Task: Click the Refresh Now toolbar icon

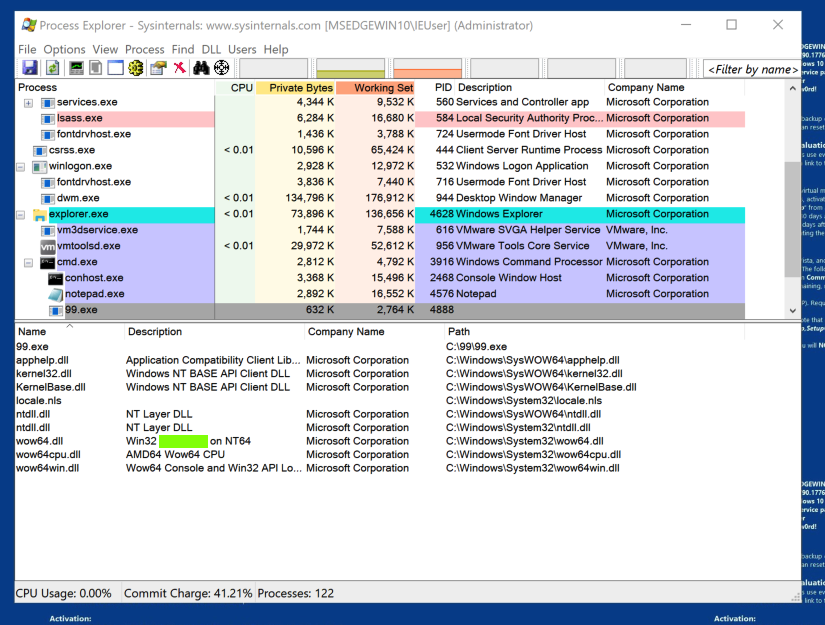Action: pos(51,68)
